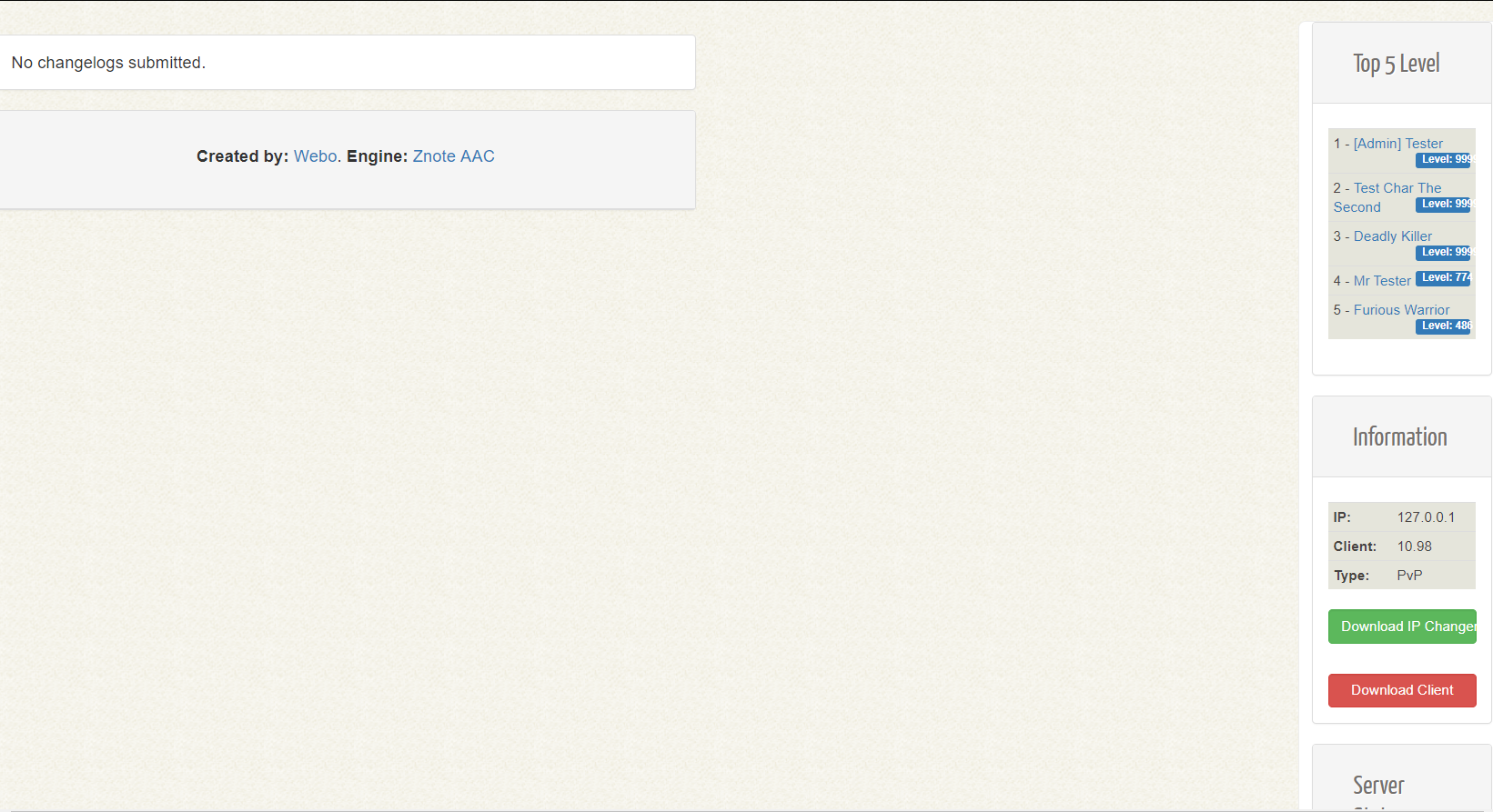Screen dimensions: 1493x812
Task: Click the Level badge under [Admin] Tester
Action: tap(1444, 160)
